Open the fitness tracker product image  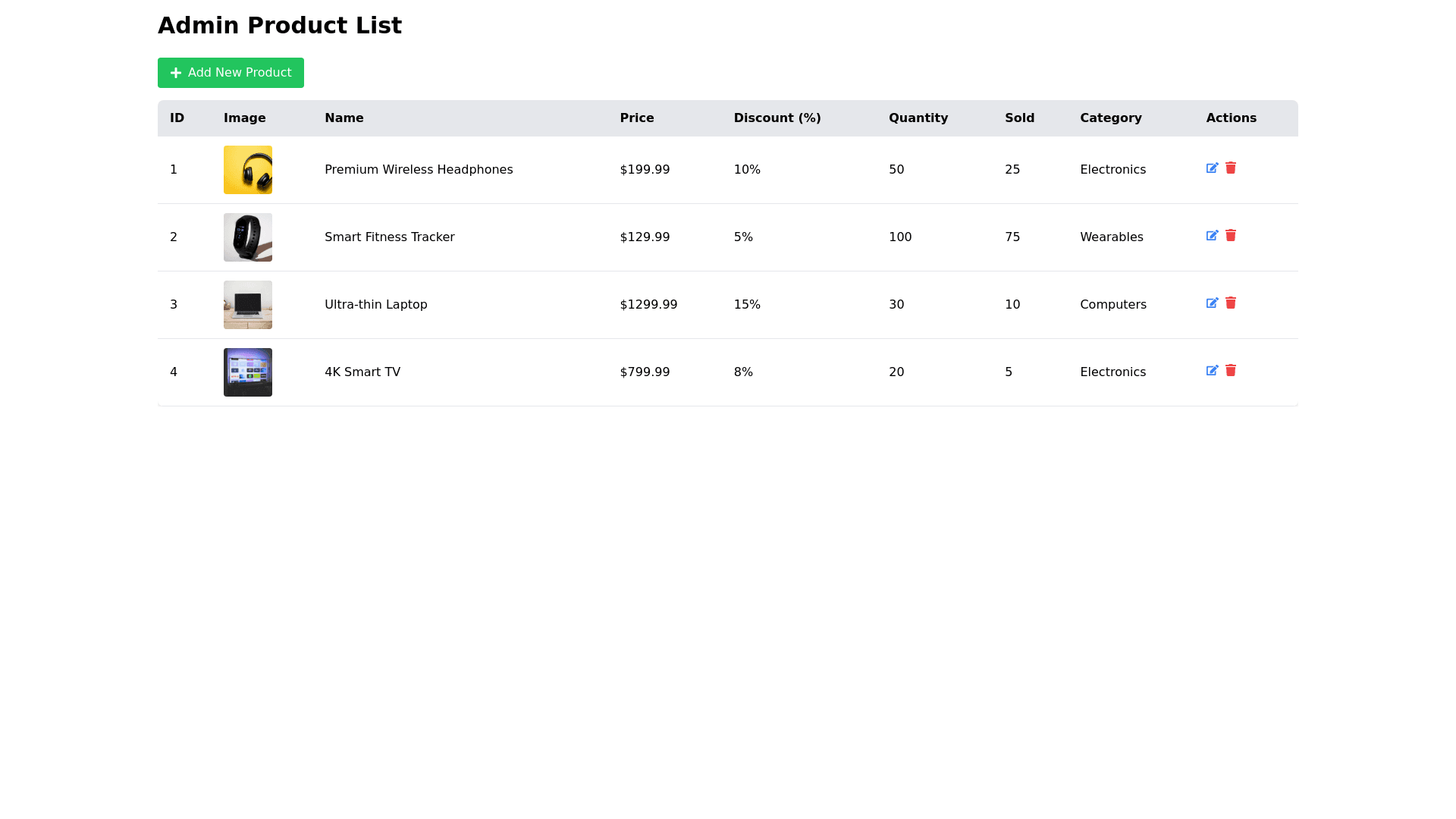248,237
